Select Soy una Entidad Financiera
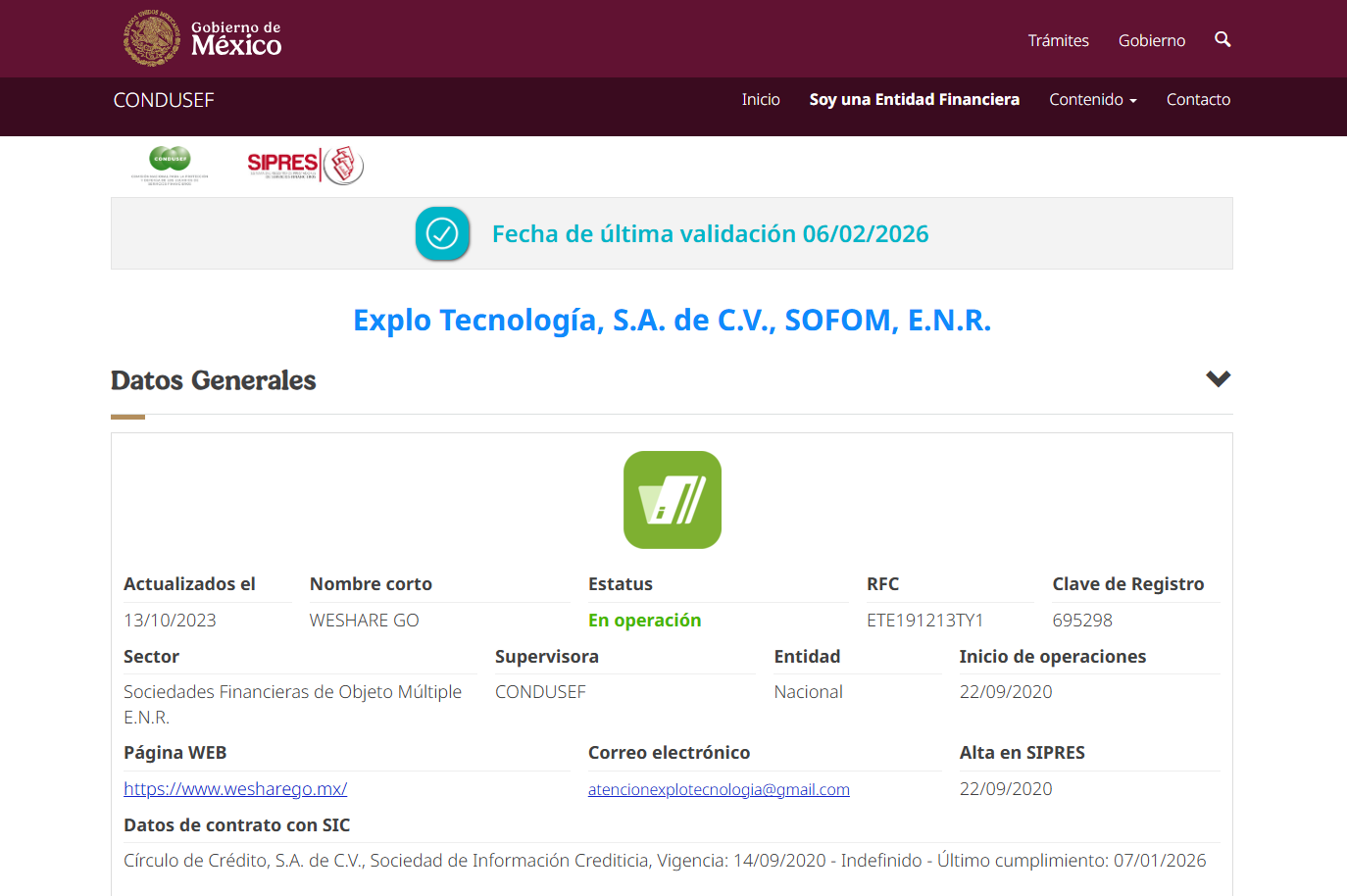 914,100
